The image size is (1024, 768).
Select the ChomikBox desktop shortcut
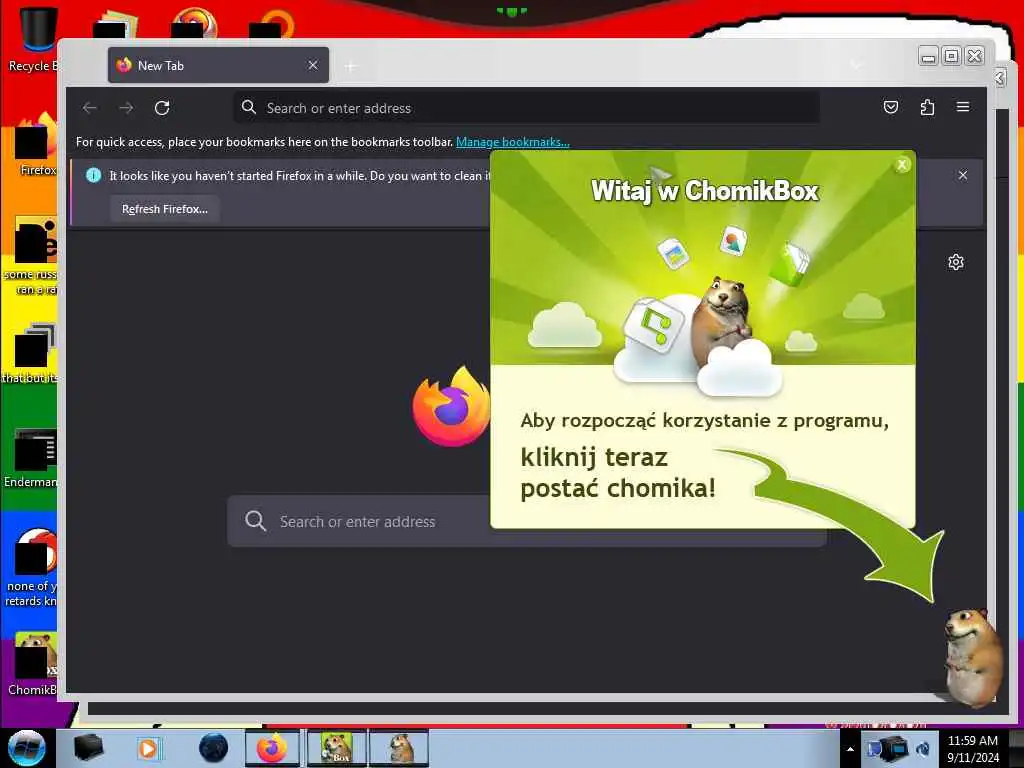34,664
